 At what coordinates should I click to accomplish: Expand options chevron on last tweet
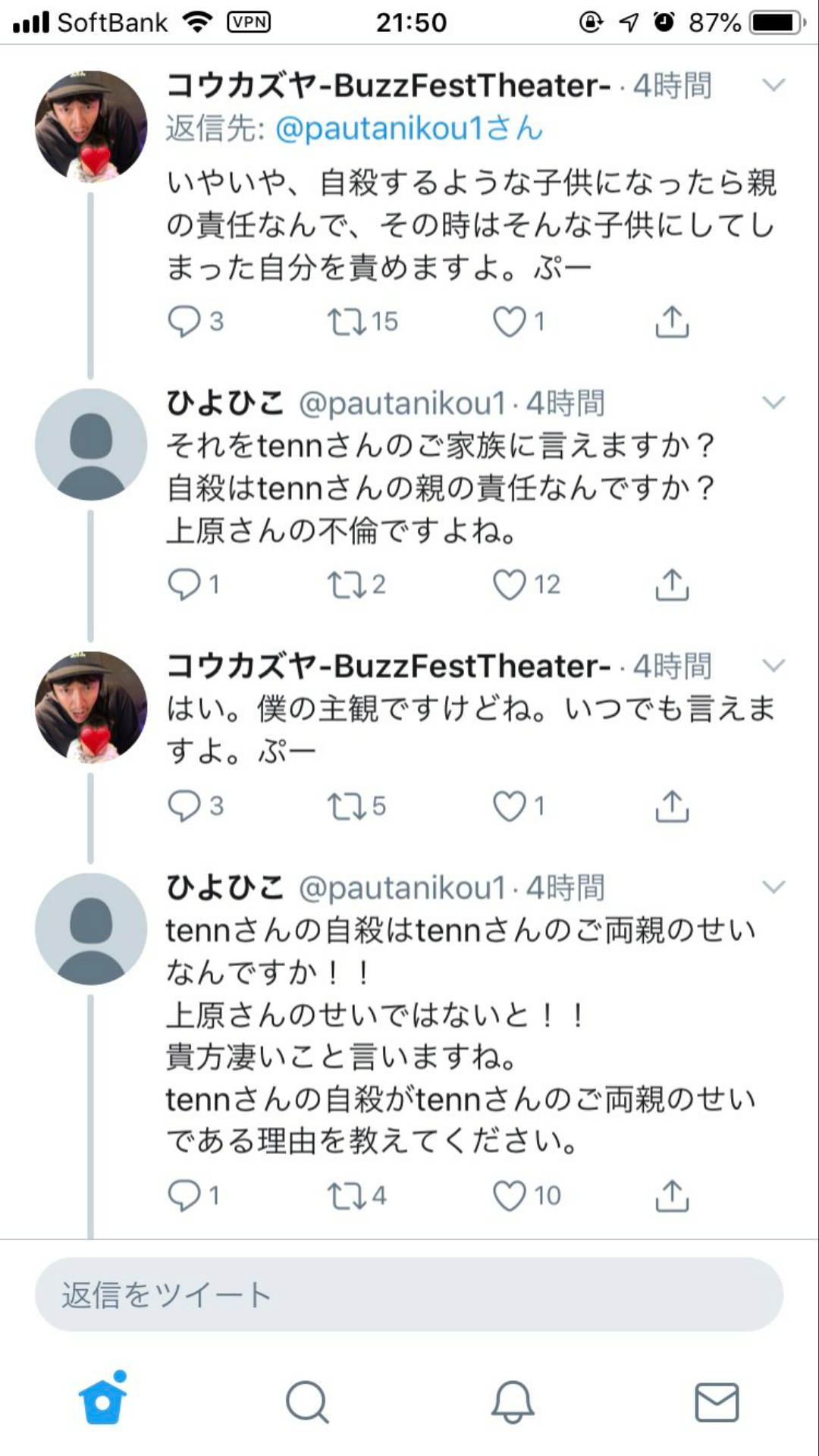(773, 886)
